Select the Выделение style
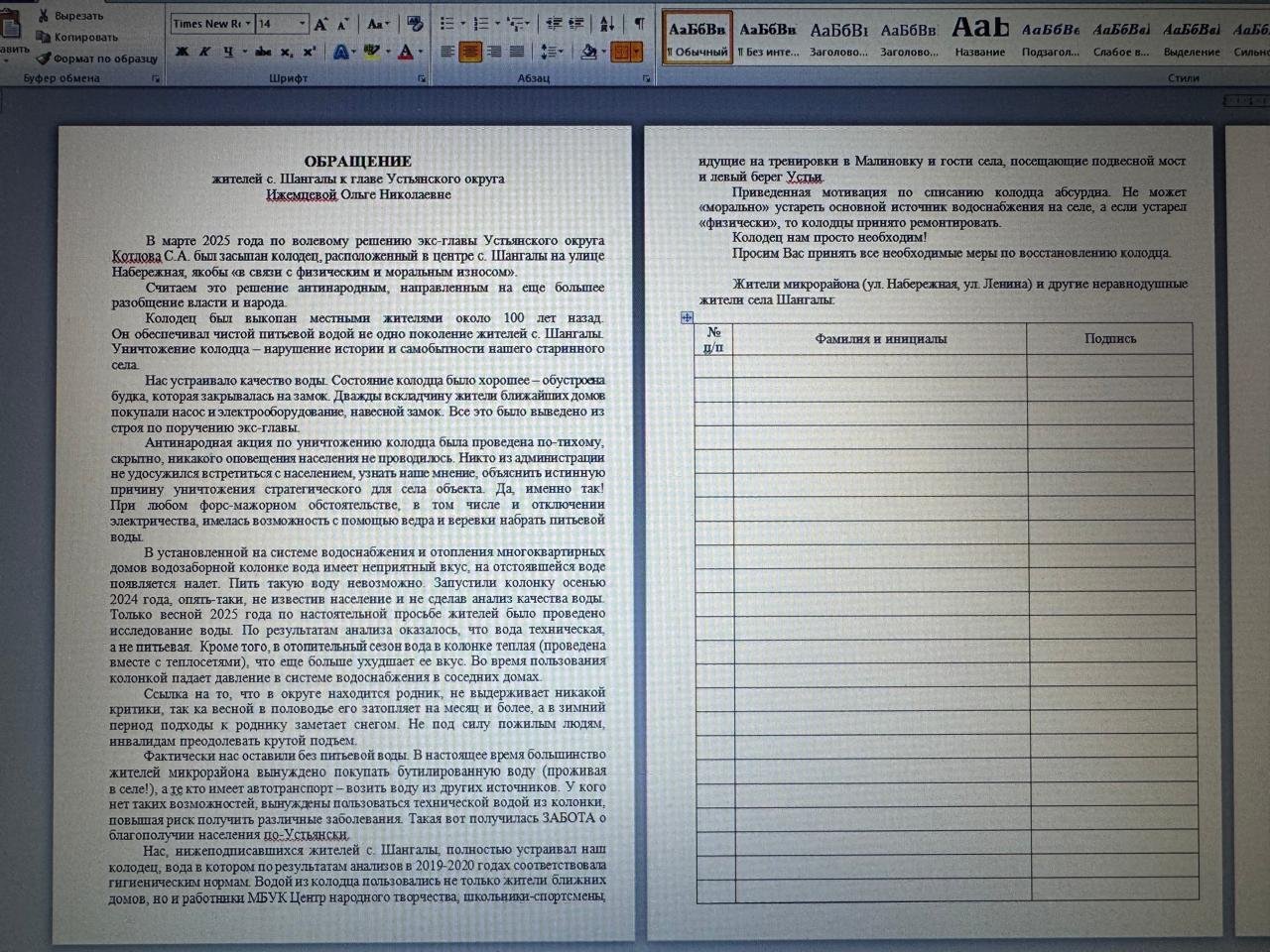1270x952 pixels. tap(1192, 38)
